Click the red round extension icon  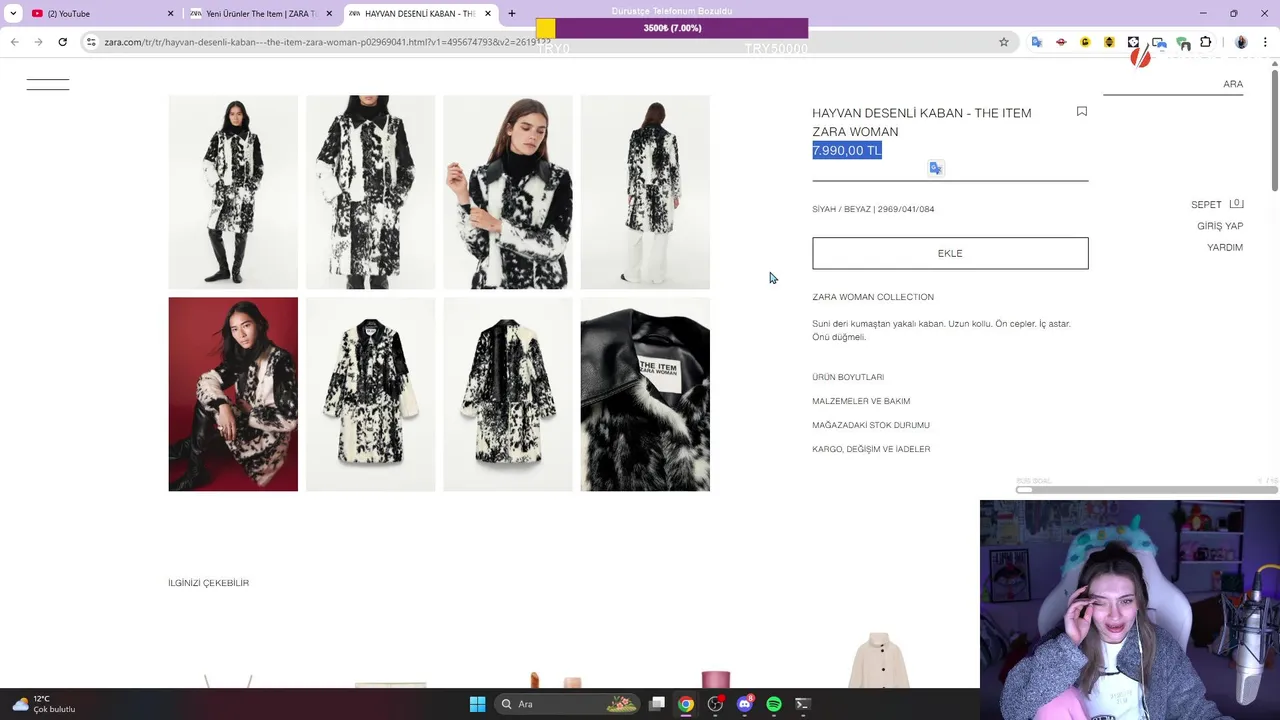(1061, 42)
